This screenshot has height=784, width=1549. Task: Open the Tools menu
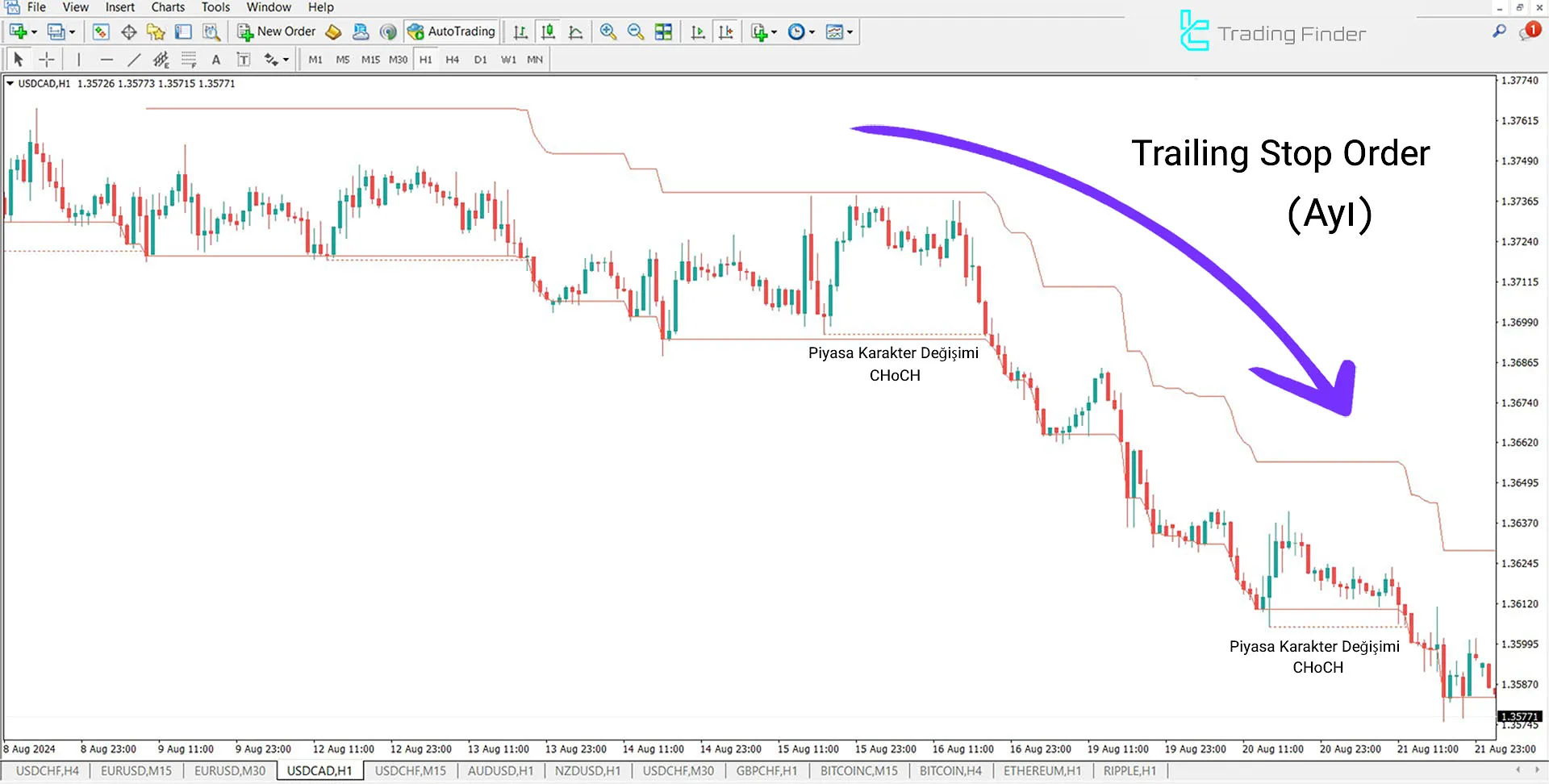[x=215, y=7]
